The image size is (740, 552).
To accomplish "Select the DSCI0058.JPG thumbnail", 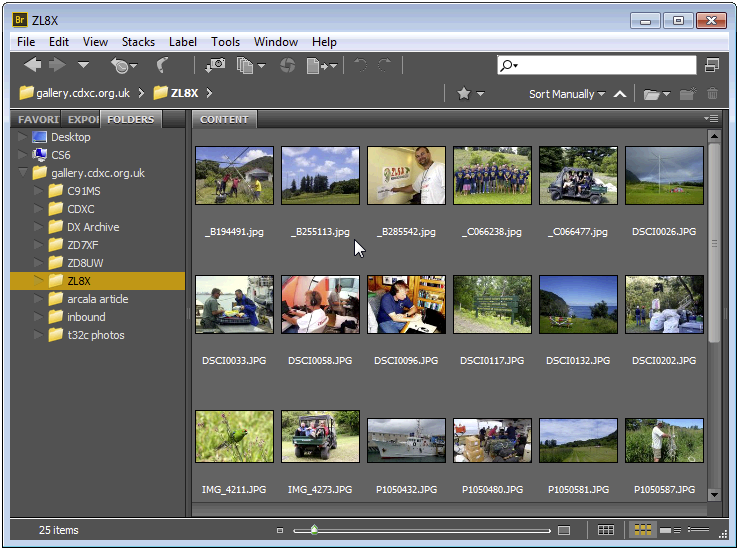I will (320, 304).
